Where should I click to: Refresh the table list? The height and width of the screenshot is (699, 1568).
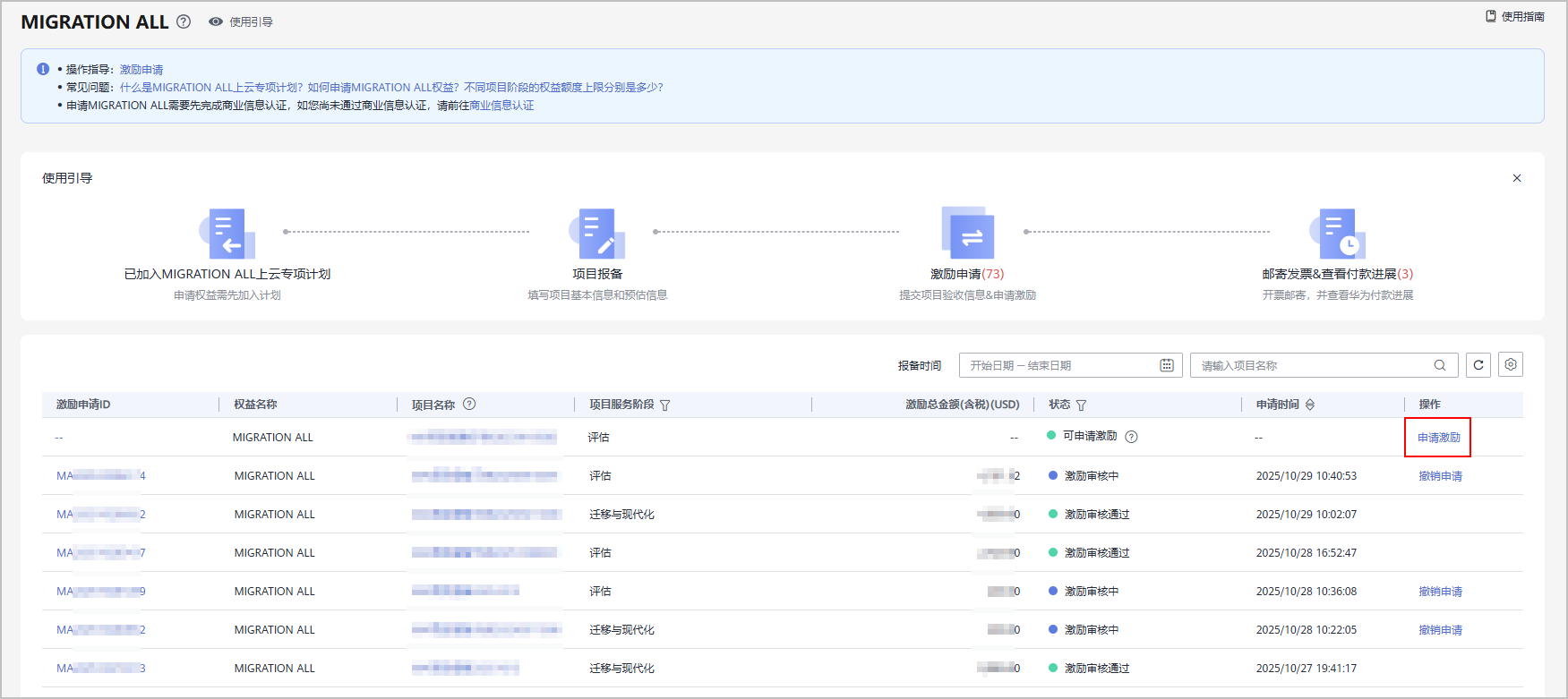click(x=1478, y=365)
